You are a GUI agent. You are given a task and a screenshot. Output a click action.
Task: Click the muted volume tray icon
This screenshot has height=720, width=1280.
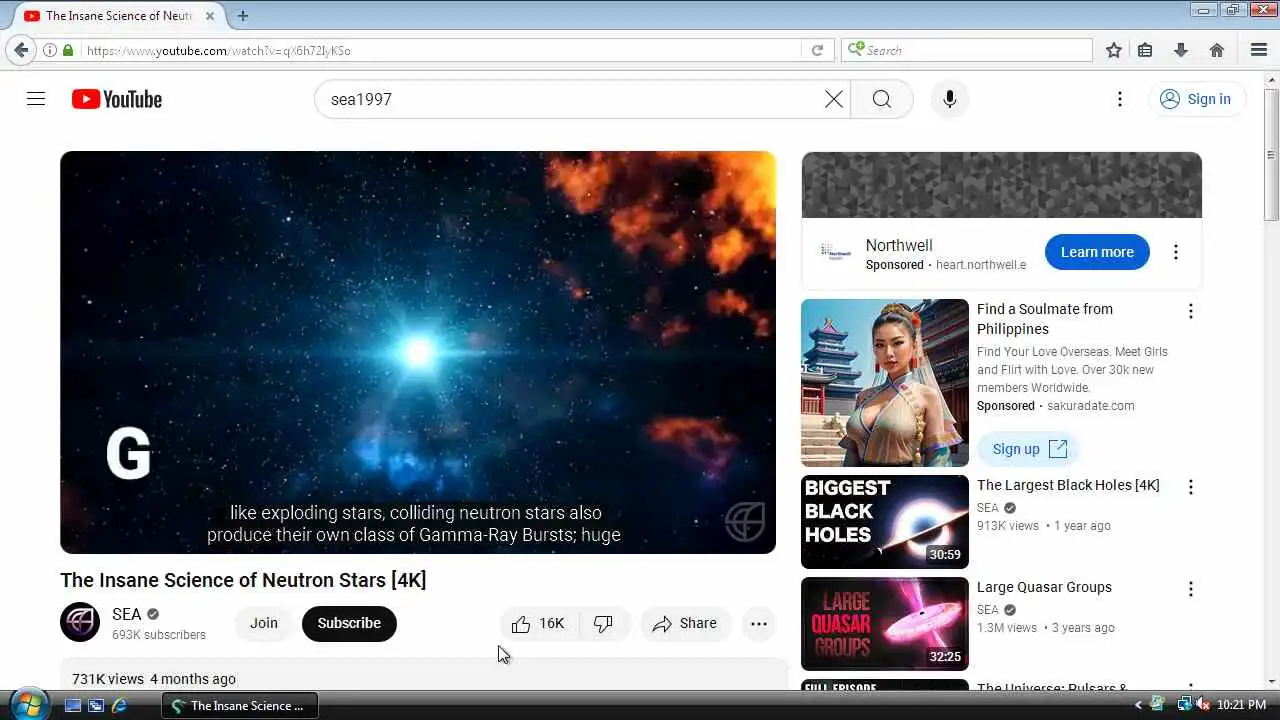(x=1203, y=705)
